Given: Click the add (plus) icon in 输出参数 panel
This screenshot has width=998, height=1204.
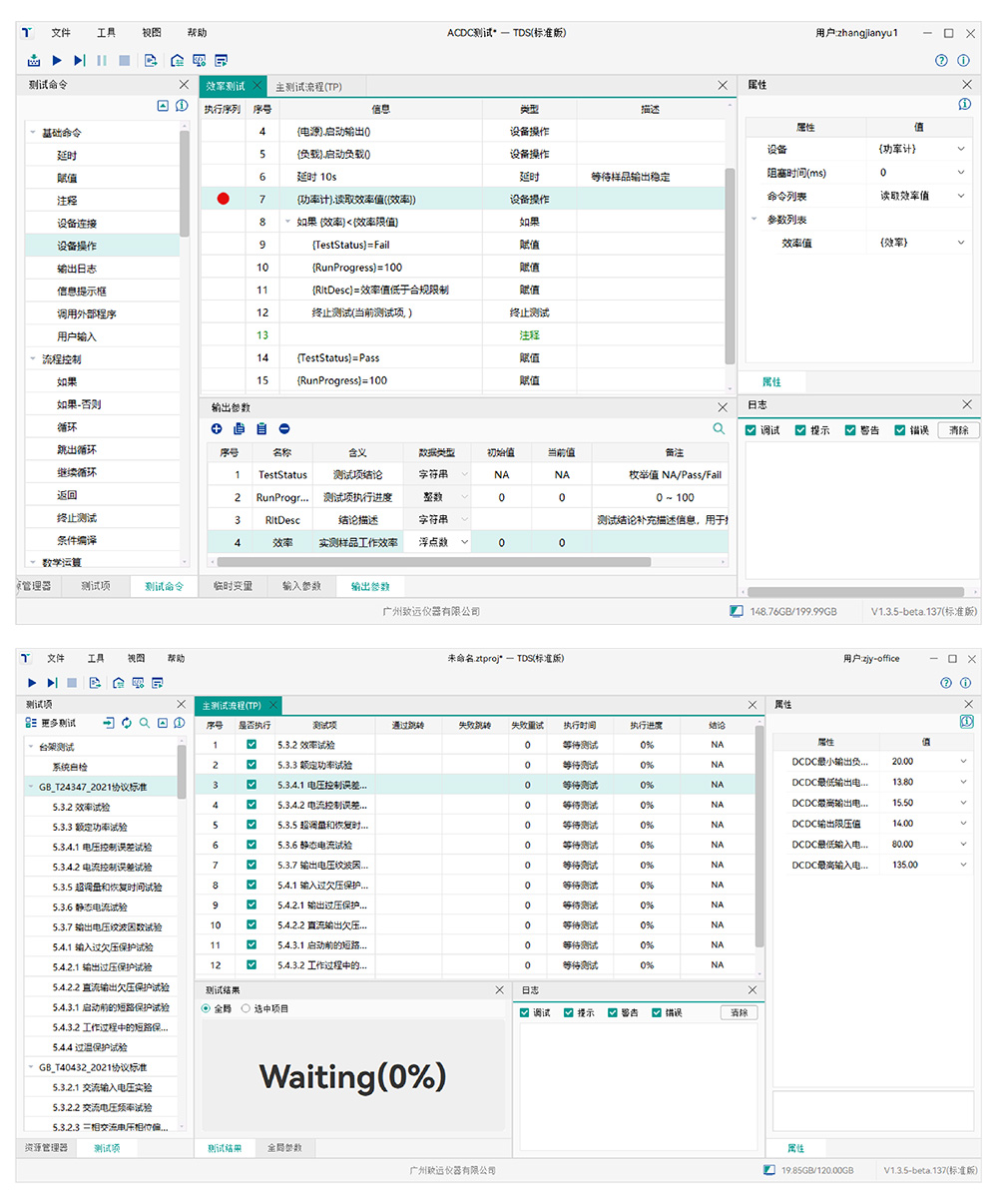Looking at the screenshot, I should coord(217,428).
